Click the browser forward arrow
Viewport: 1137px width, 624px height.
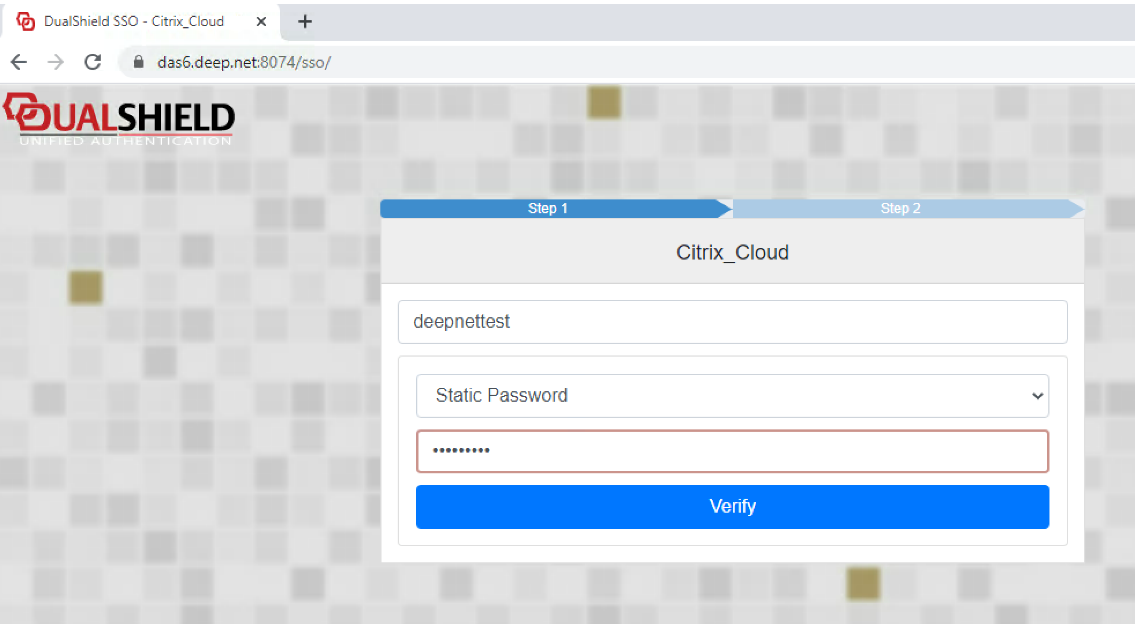[55, 62]
